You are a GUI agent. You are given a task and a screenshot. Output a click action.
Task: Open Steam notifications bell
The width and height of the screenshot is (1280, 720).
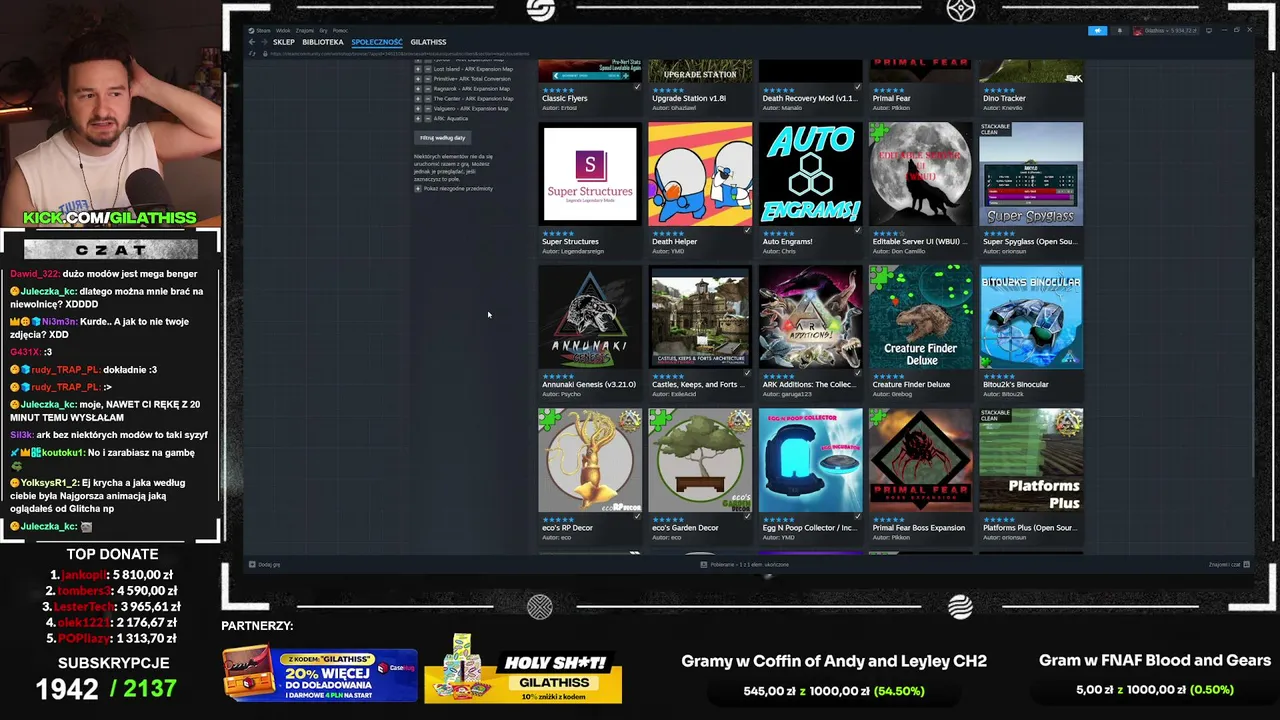(x=1119, y=31)
